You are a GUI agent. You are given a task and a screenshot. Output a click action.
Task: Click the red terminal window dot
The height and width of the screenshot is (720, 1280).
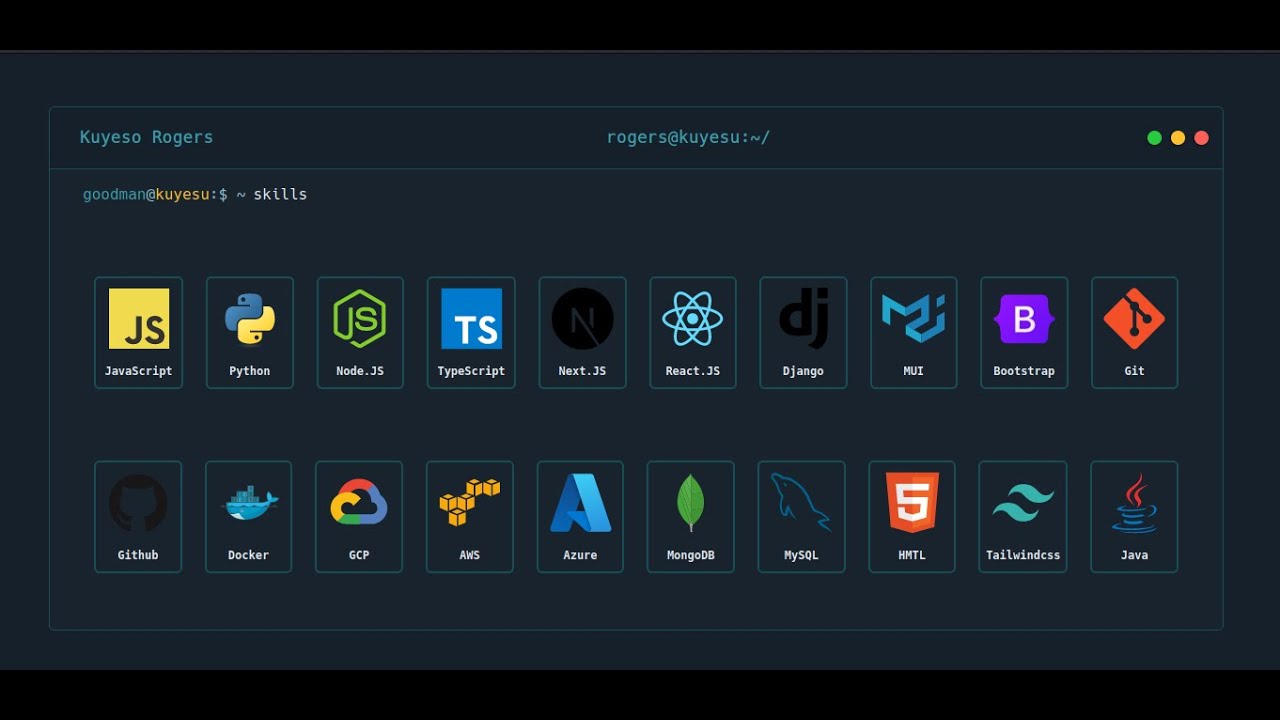click(1201, 138)
